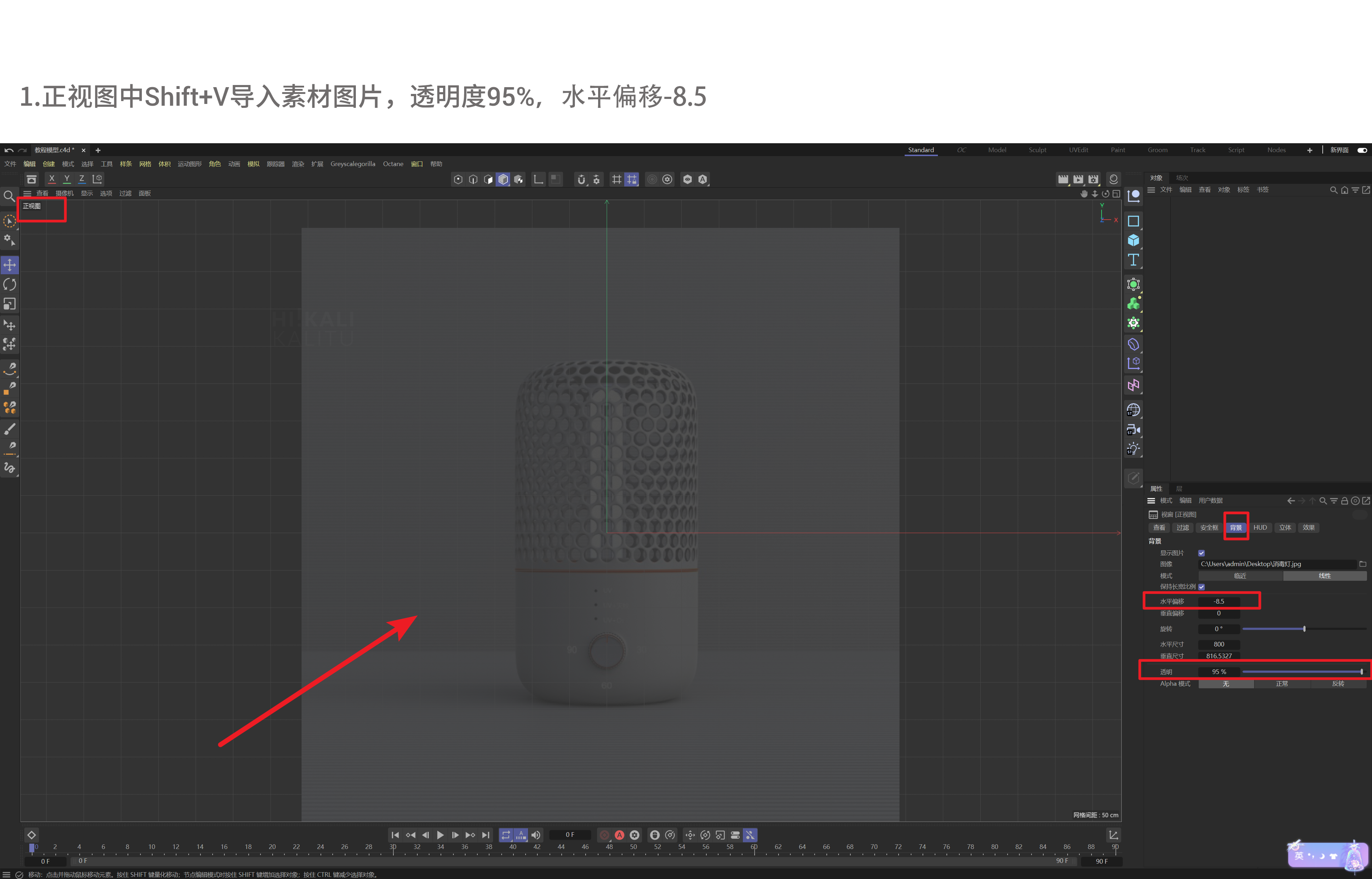Switch to the HUD tab
The height and width of the screenshot is (879, 1372).
point(1260,528)
